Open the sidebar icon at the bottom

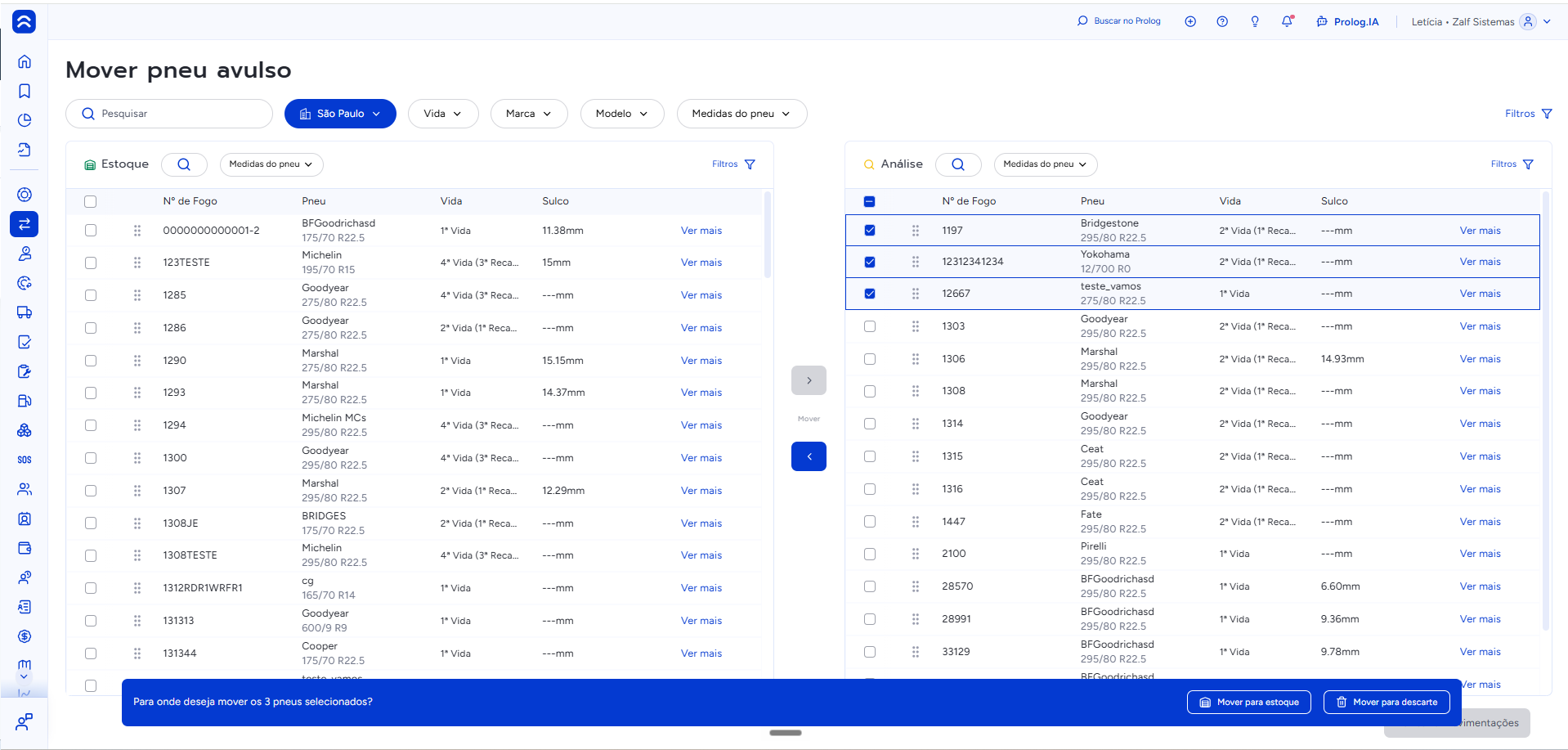(x=25, y=722)
